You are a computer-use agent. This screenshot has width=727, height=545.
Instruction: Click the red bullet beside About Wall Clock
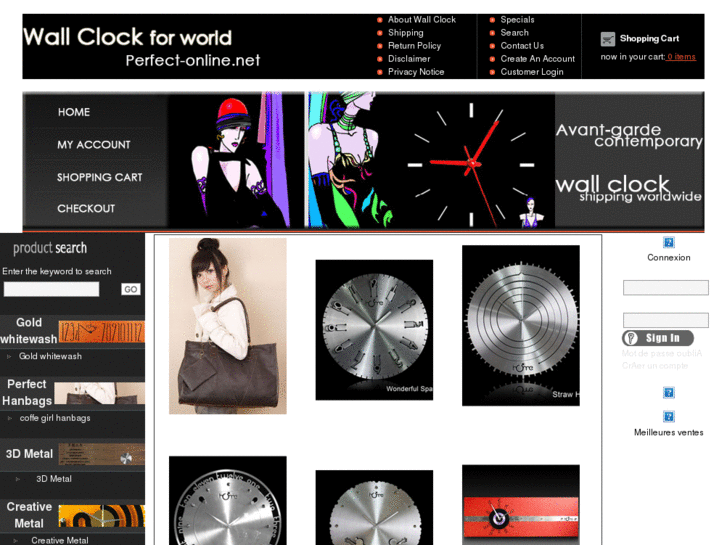[380, 20]
